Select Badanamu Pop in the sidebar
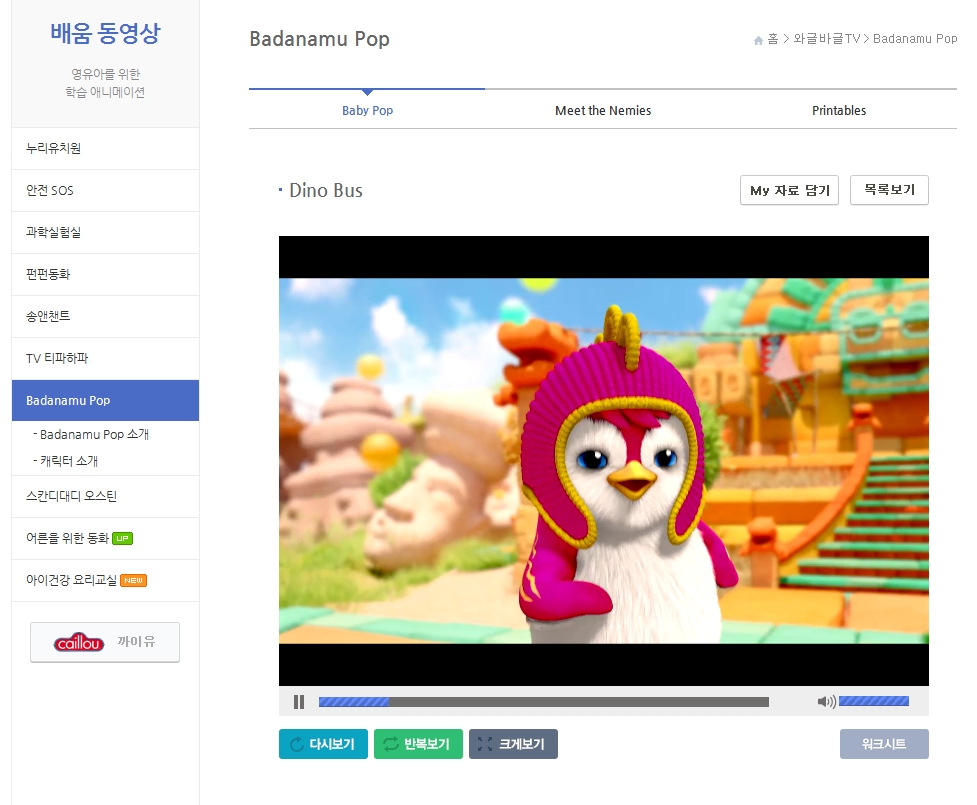 (105, 401)
